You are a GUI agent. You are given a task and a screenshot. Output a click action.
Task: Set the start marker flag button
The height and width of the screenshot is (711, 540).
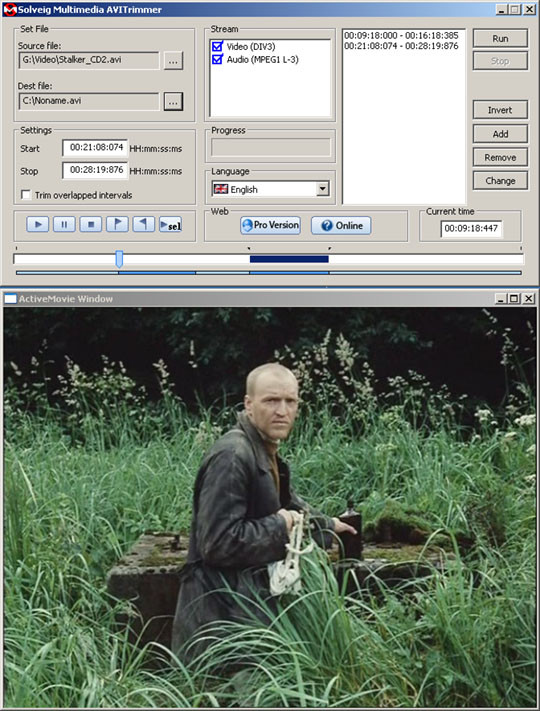coord(117,224)
